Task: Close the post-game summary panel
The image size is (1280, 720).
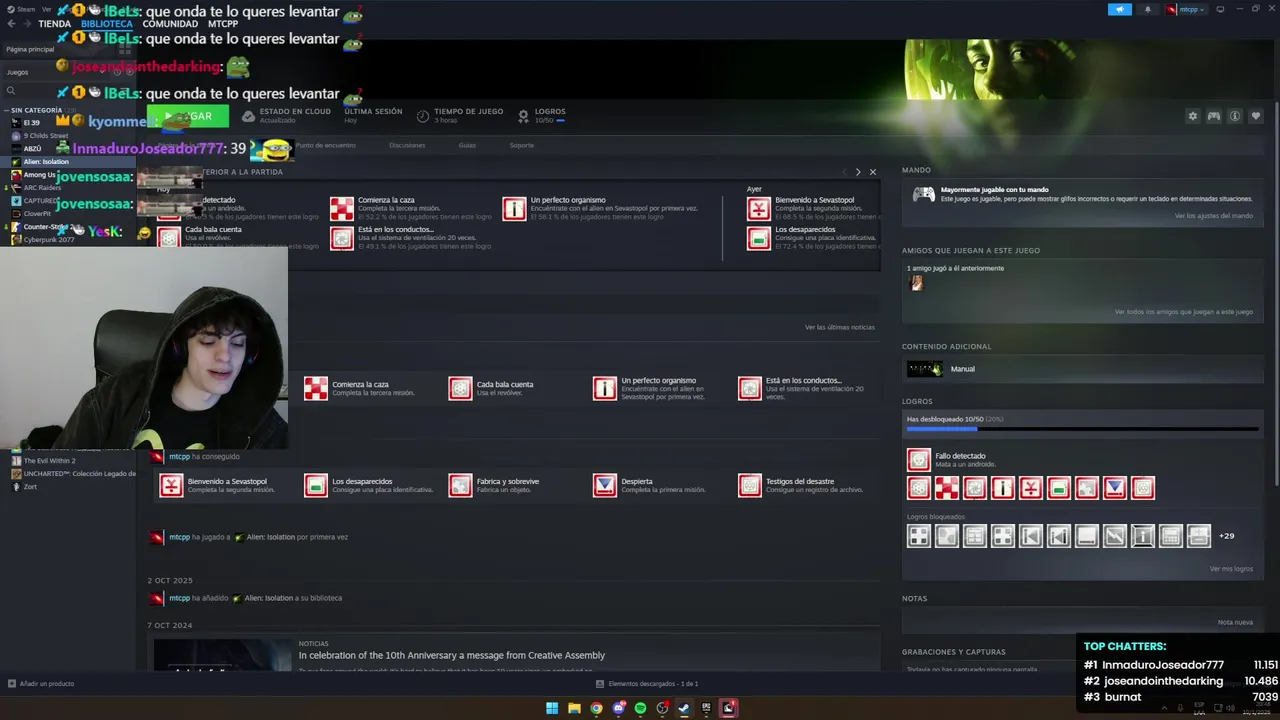Action: [873, 172]
